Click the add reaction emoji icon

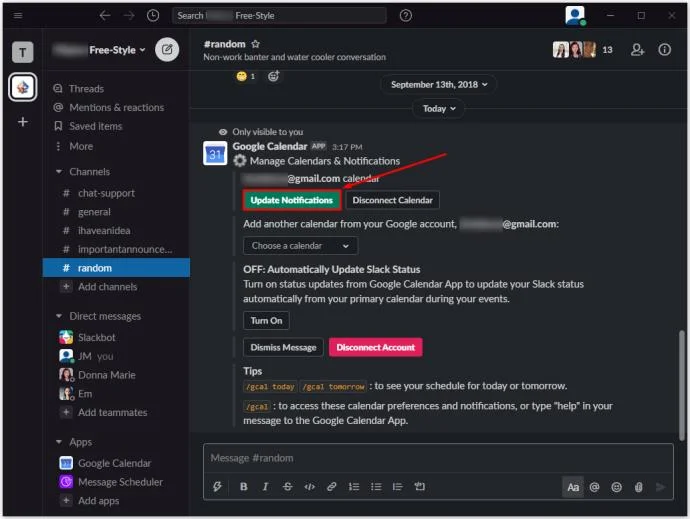pyautogui.click(x=273, y=76)
